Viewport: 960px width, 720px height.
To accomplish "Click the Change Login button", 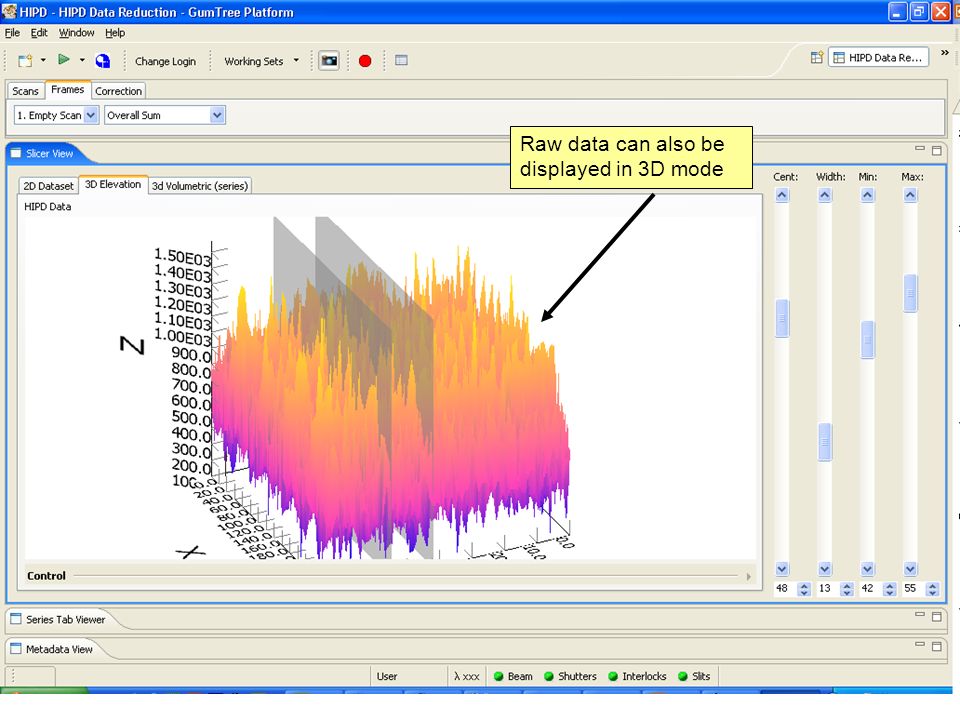I will point(165,61).
